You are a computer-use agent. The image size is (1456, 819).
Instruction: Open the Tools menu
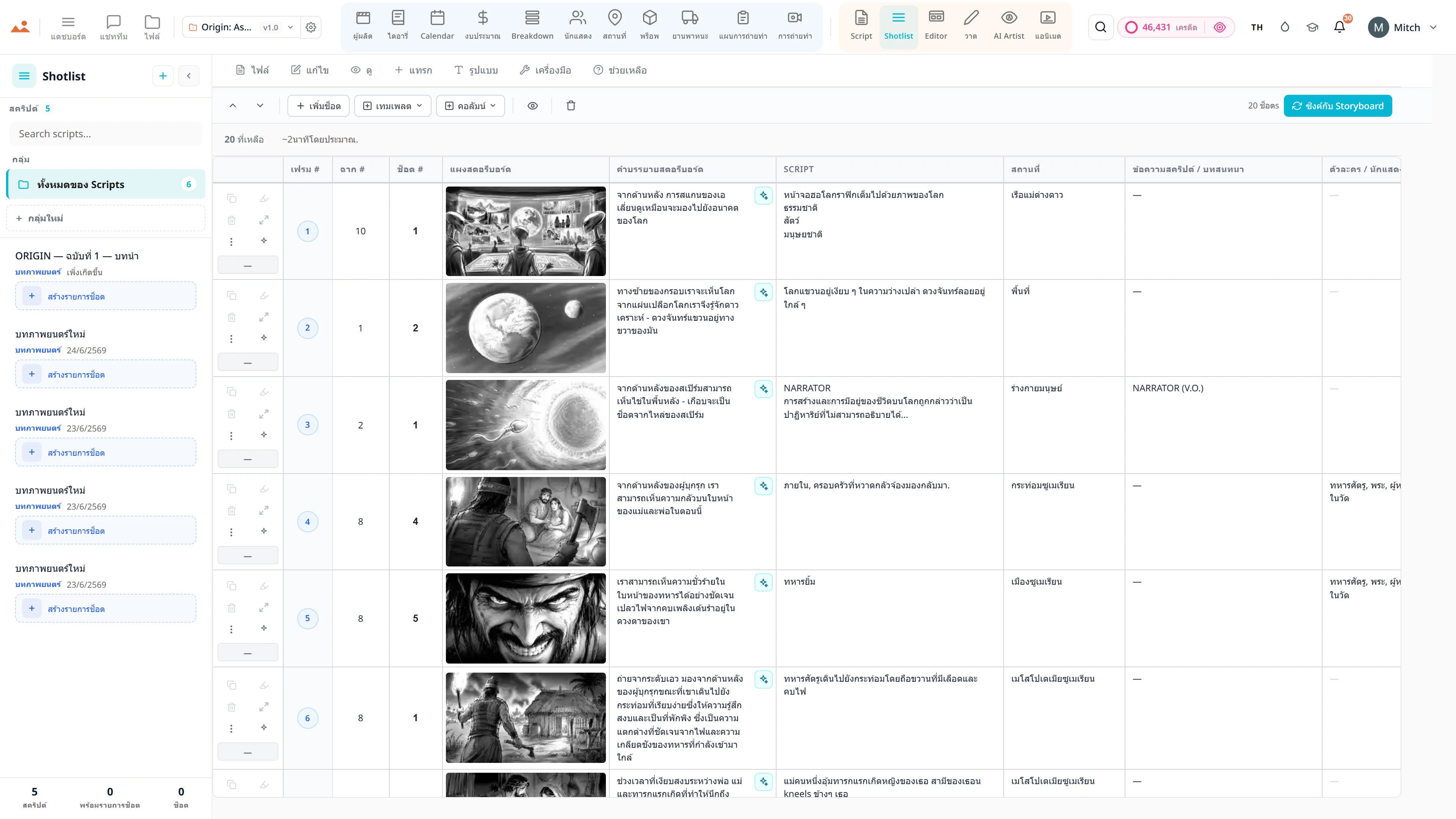[546, 70]
